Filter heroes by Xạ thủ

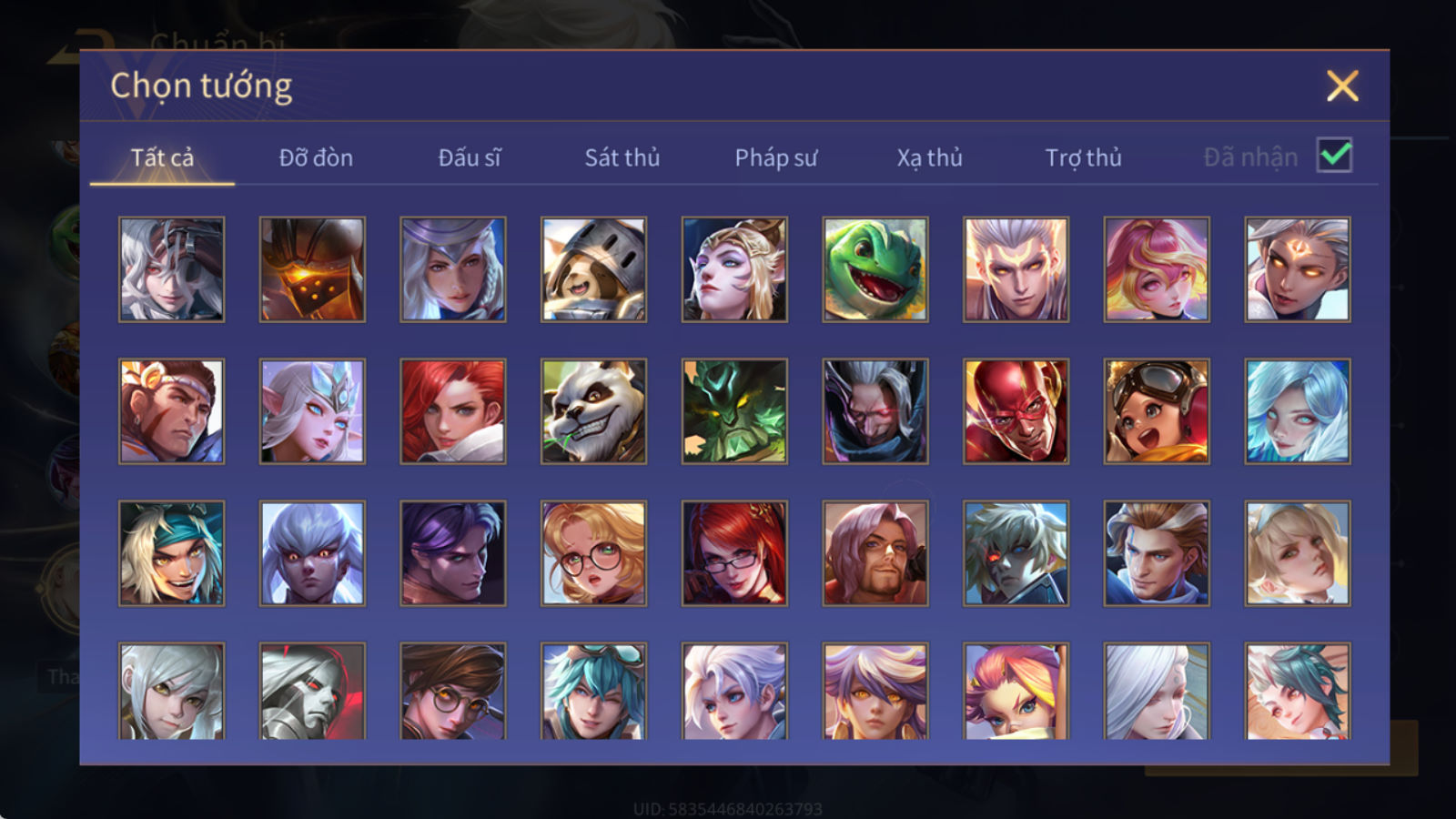(x=929, y=157)
